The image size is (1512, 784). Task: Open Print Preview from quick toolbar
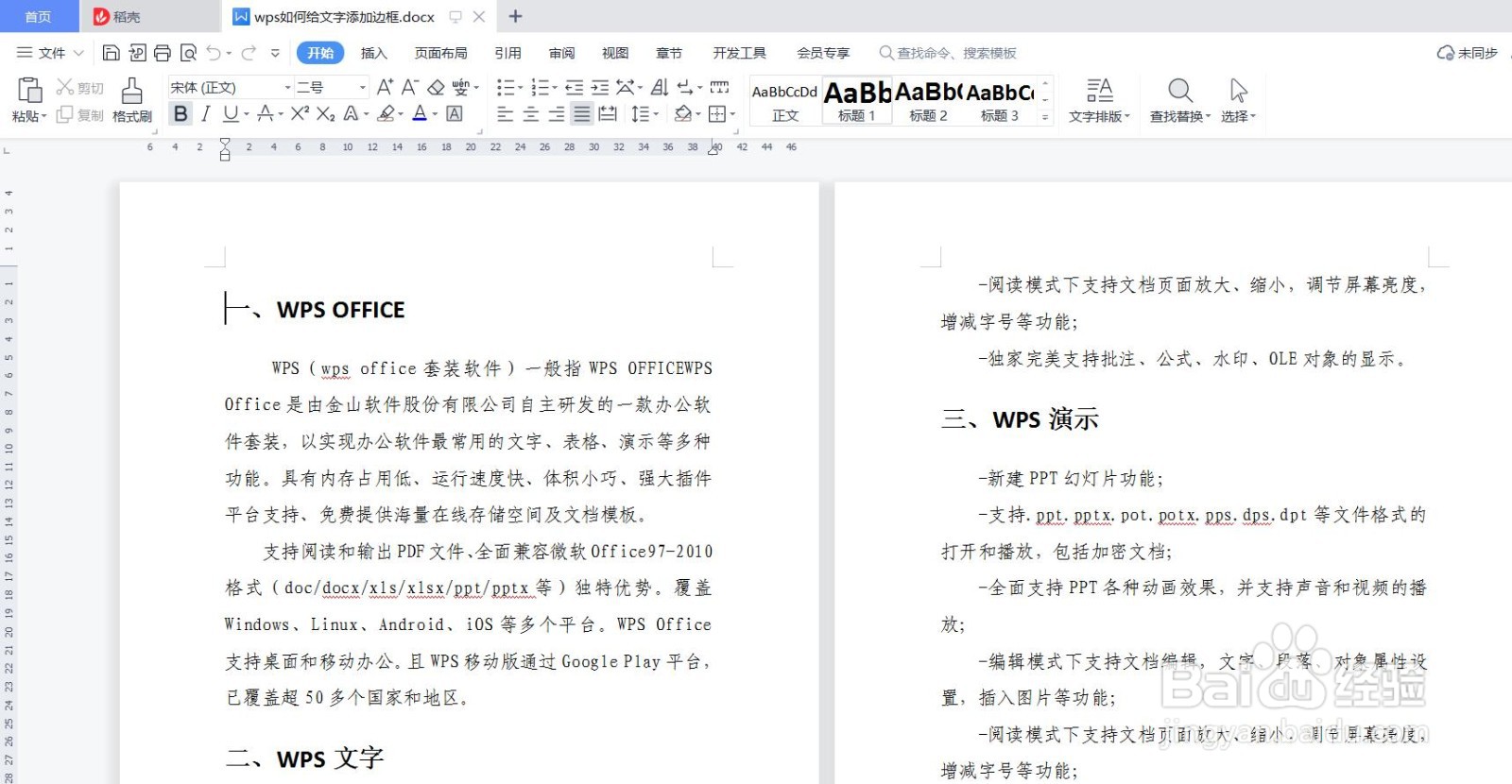point(188,53)
